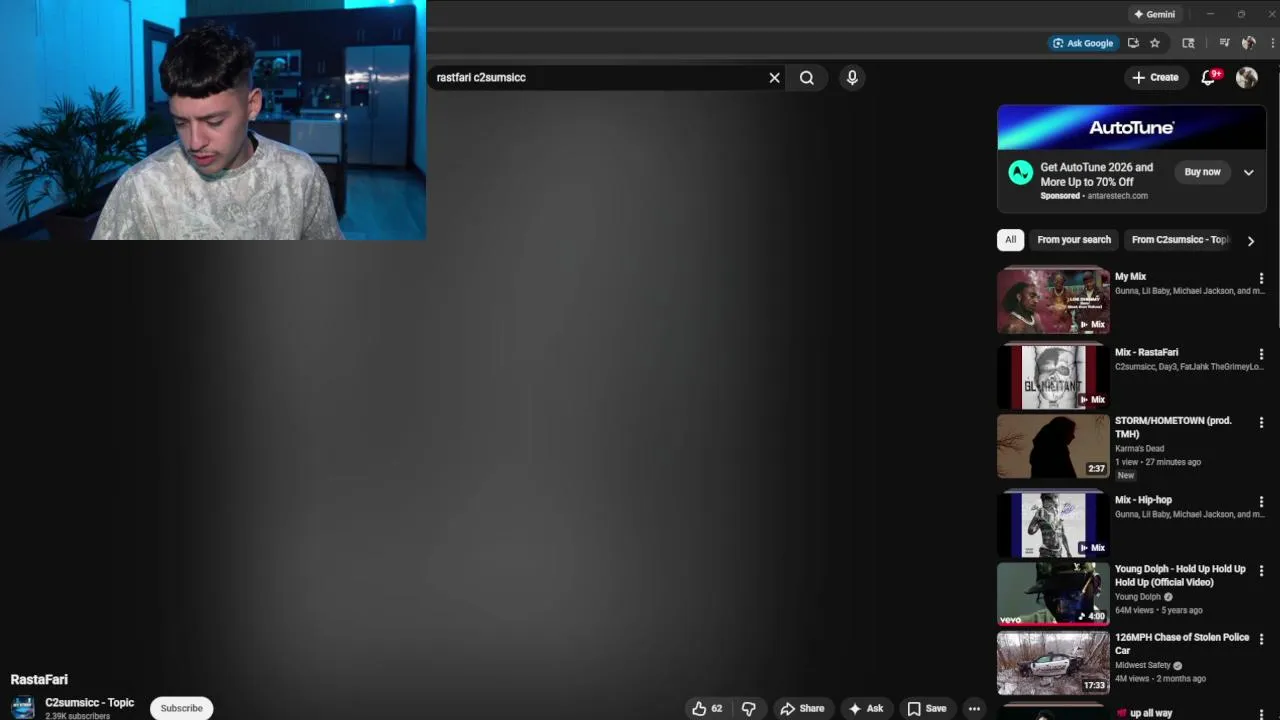Show more filter chips with right arrow
Image resolution: width=1280 pixels, height=720 pixels.
click(x=1250, y=240)
